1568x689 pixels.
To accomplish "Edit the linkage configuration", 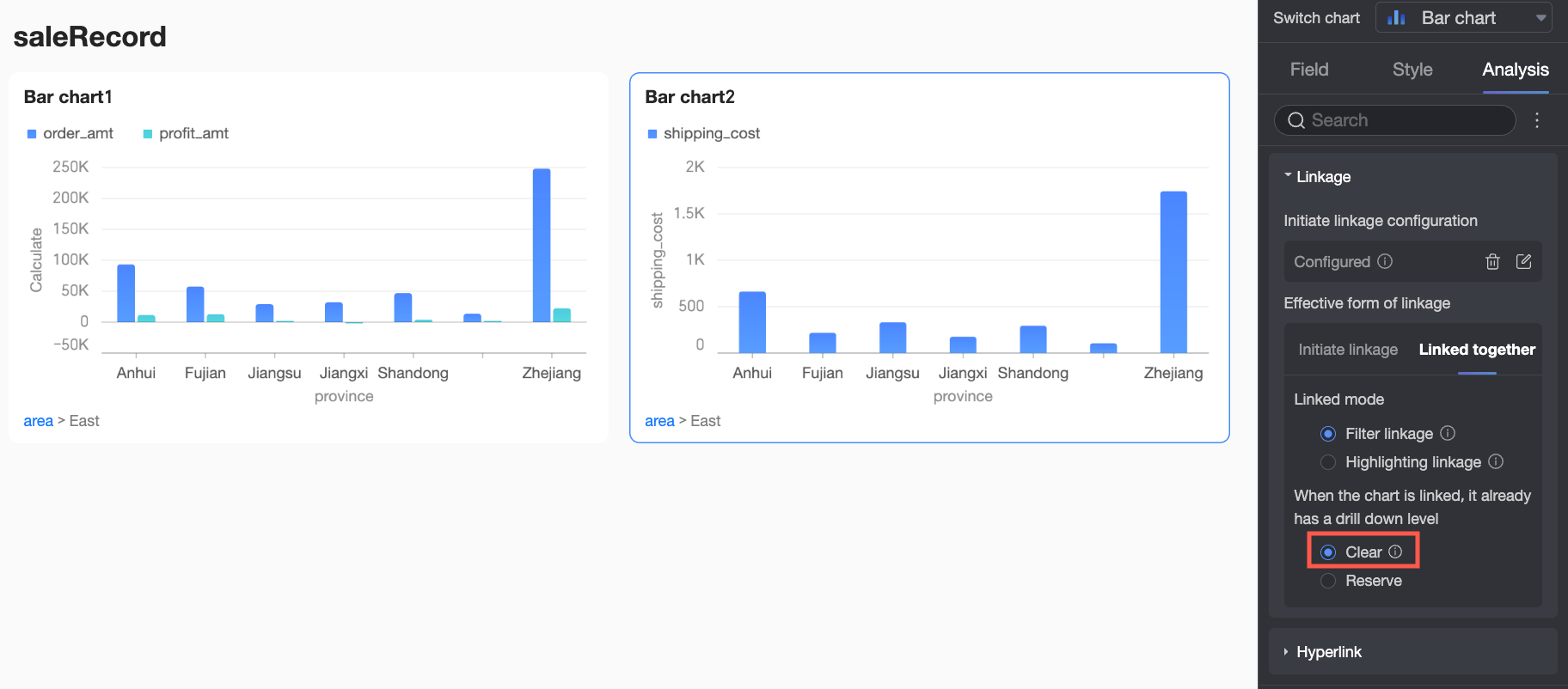I will [x=1523, y=262].
